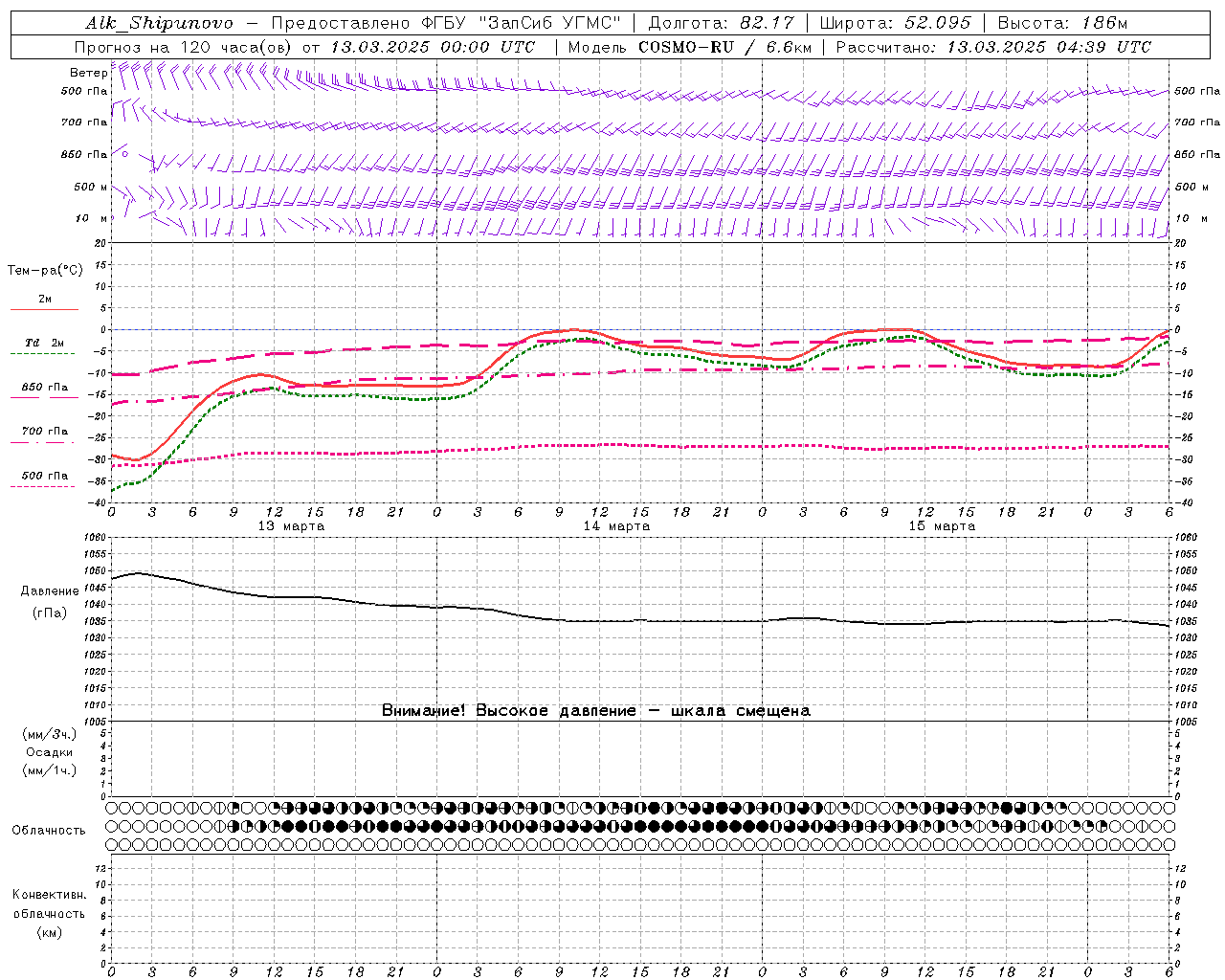Click the Рассчитано 13.03.2025 04:39 UTC timestamp

click(x=993, y=47)
